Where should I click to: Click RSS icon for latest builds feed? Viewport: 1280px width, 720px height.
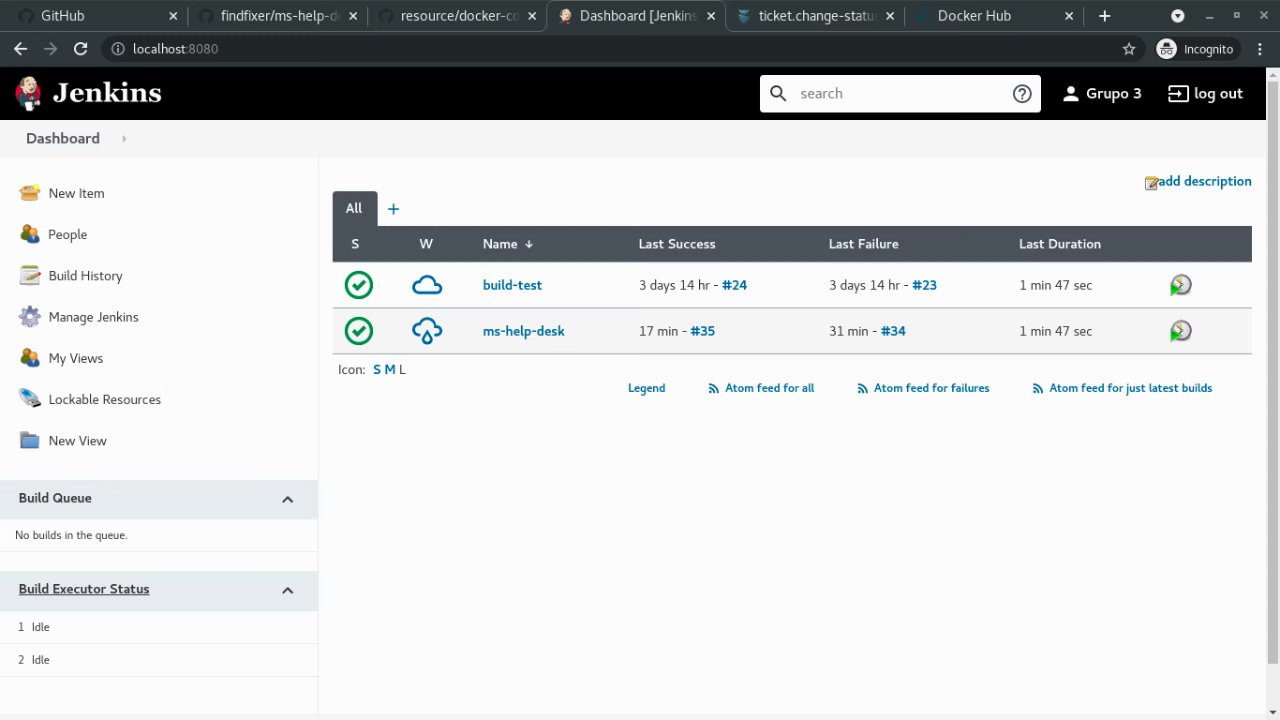[1037, 388]
